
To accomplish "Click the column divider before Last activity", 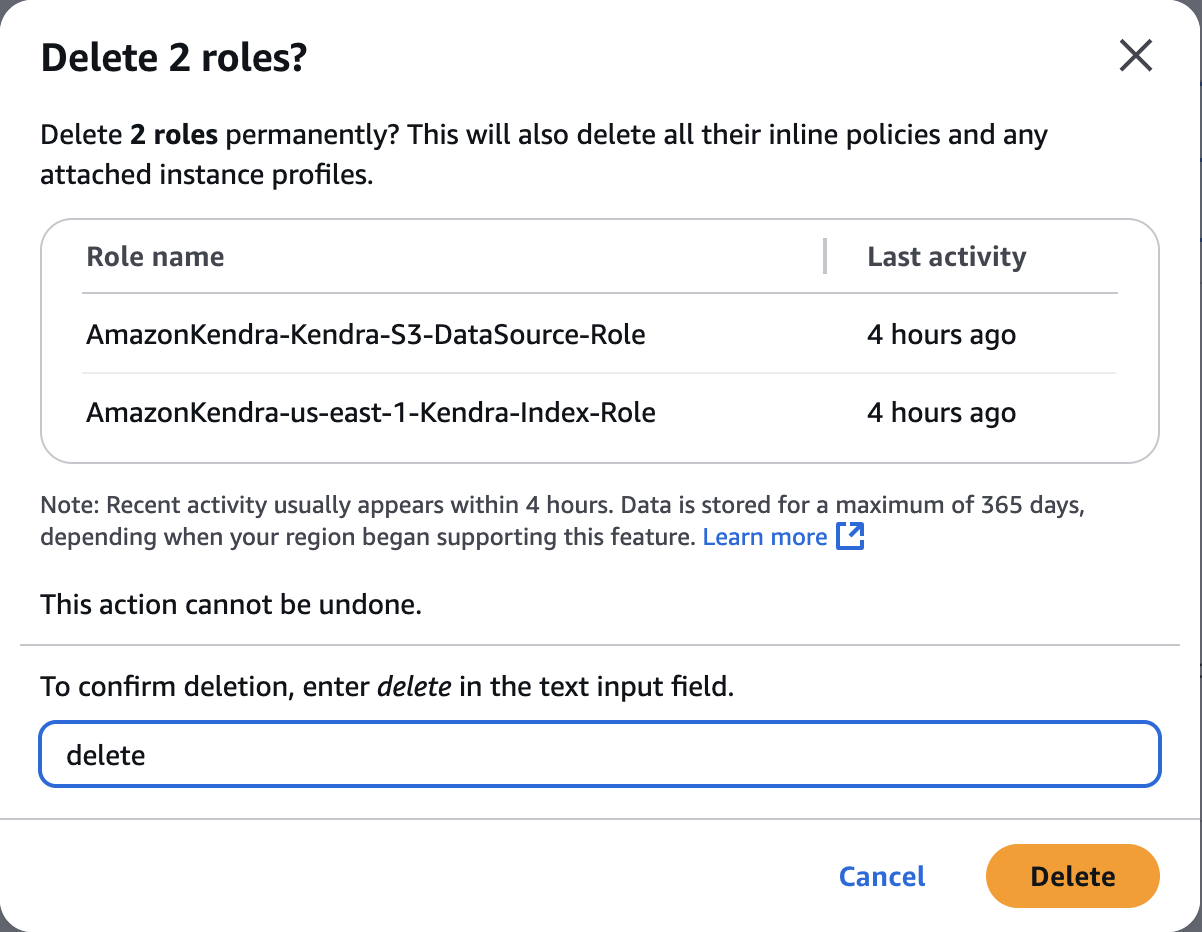I will pos(825,256).
